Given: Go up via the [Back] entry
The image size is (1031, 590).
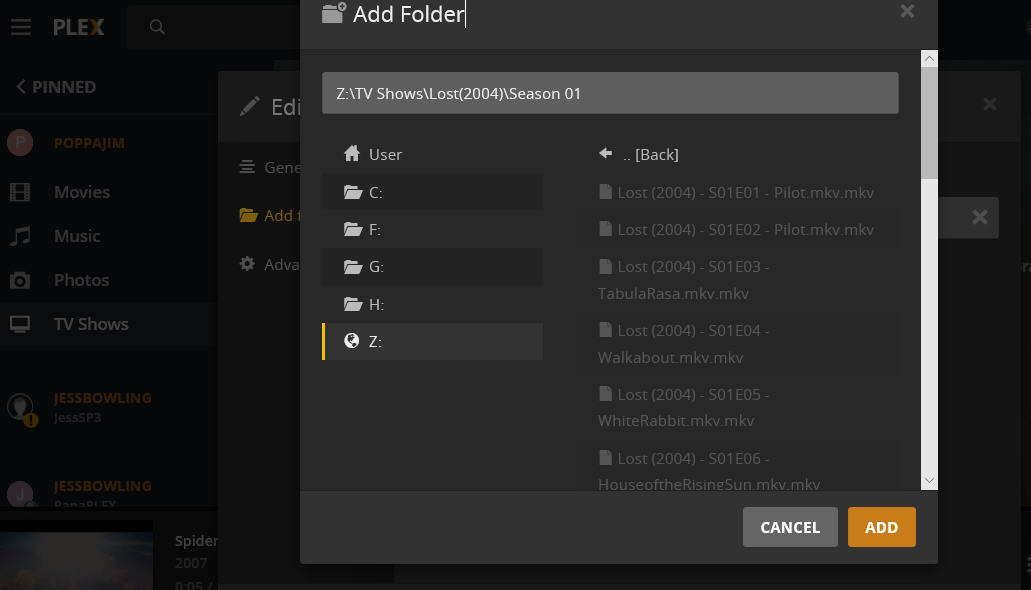Looking at the screenshot, I should [640, 154].
